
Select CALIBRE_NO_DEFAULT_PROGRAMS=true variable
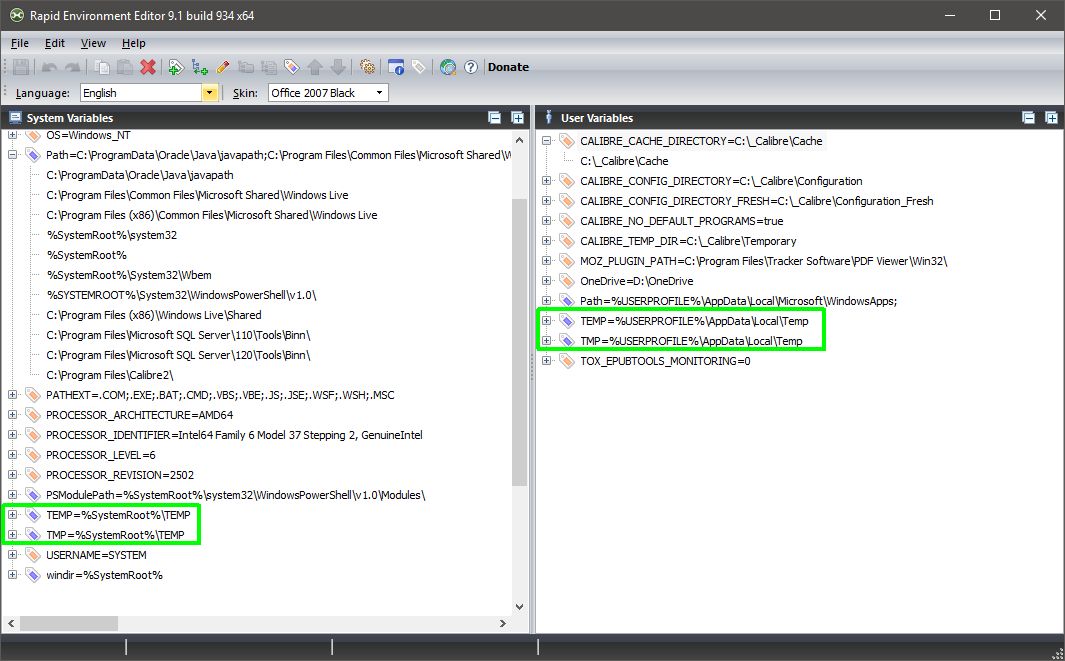681,221
